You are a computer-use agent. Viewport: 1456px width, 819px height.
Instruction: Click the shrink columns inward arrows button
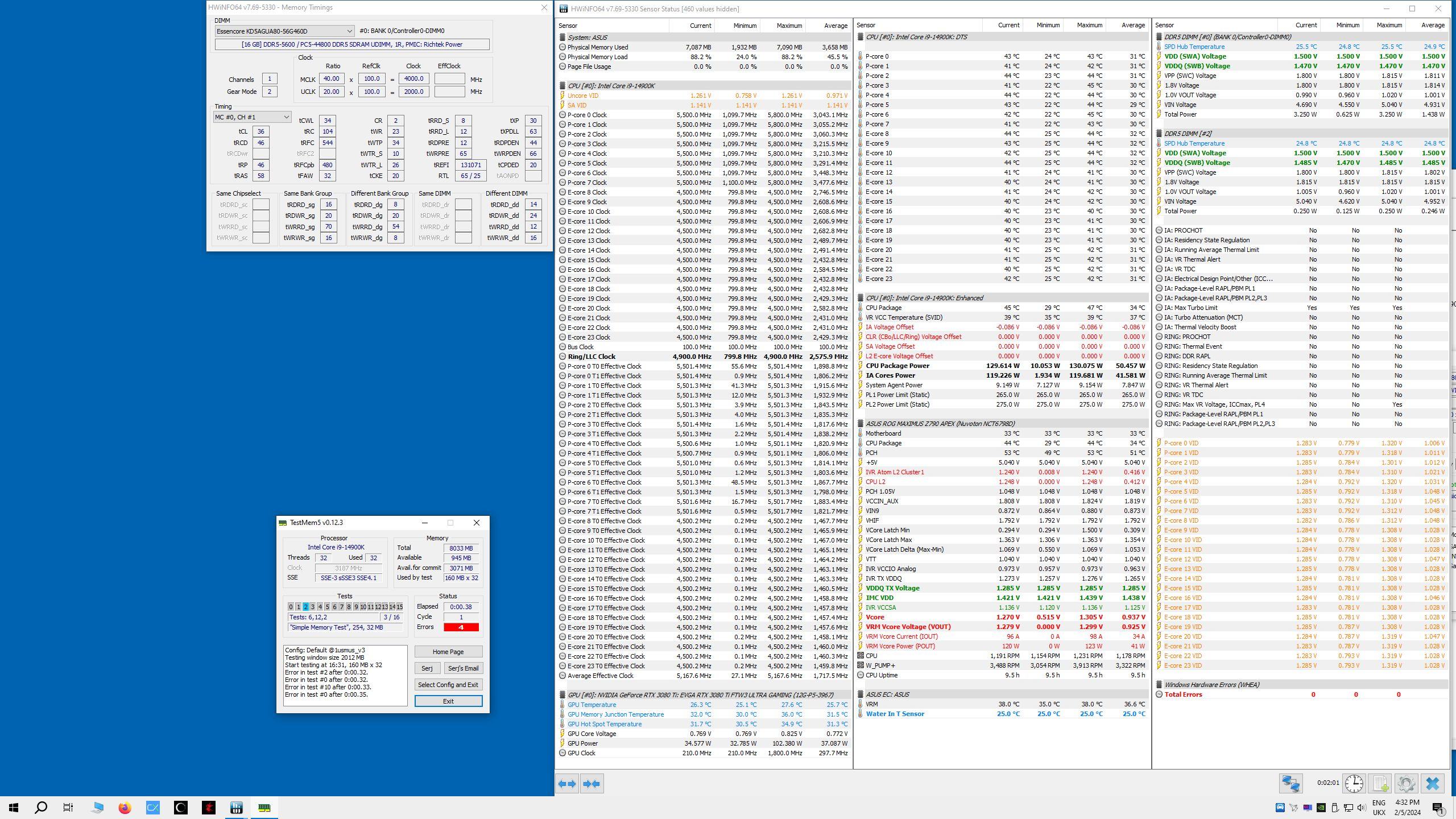point(591,783)
